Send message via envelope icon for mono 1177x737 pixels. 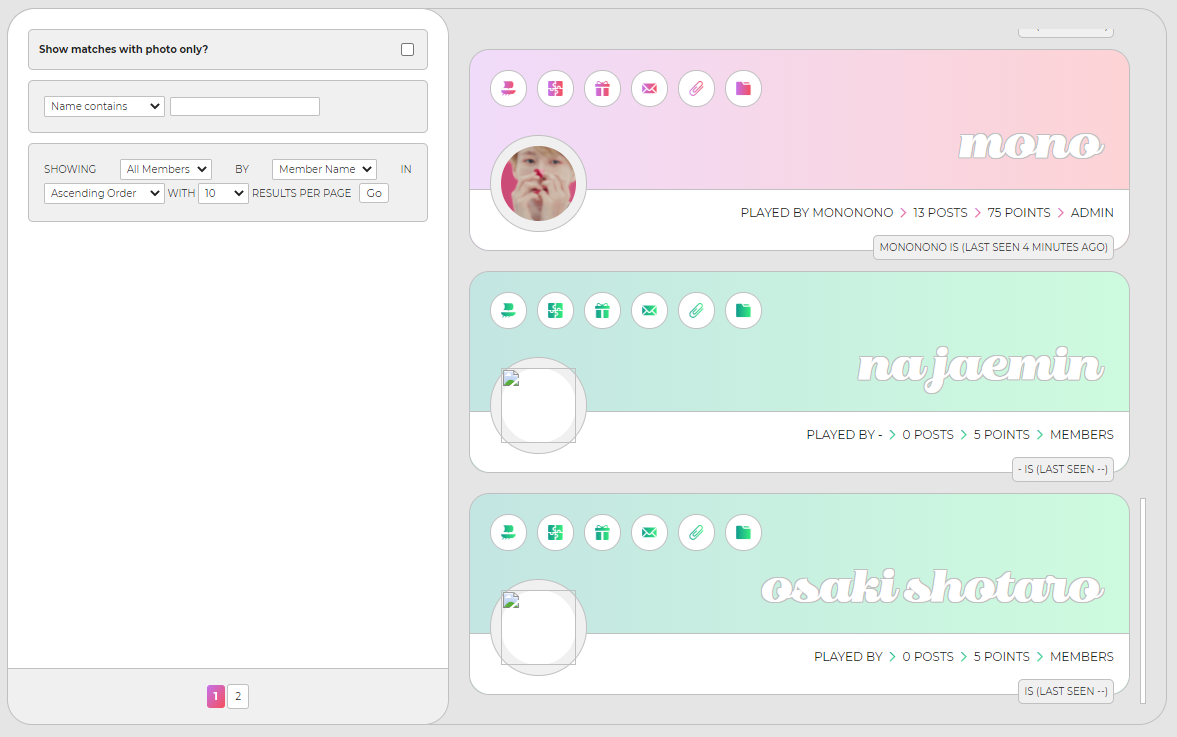point(649,89)
